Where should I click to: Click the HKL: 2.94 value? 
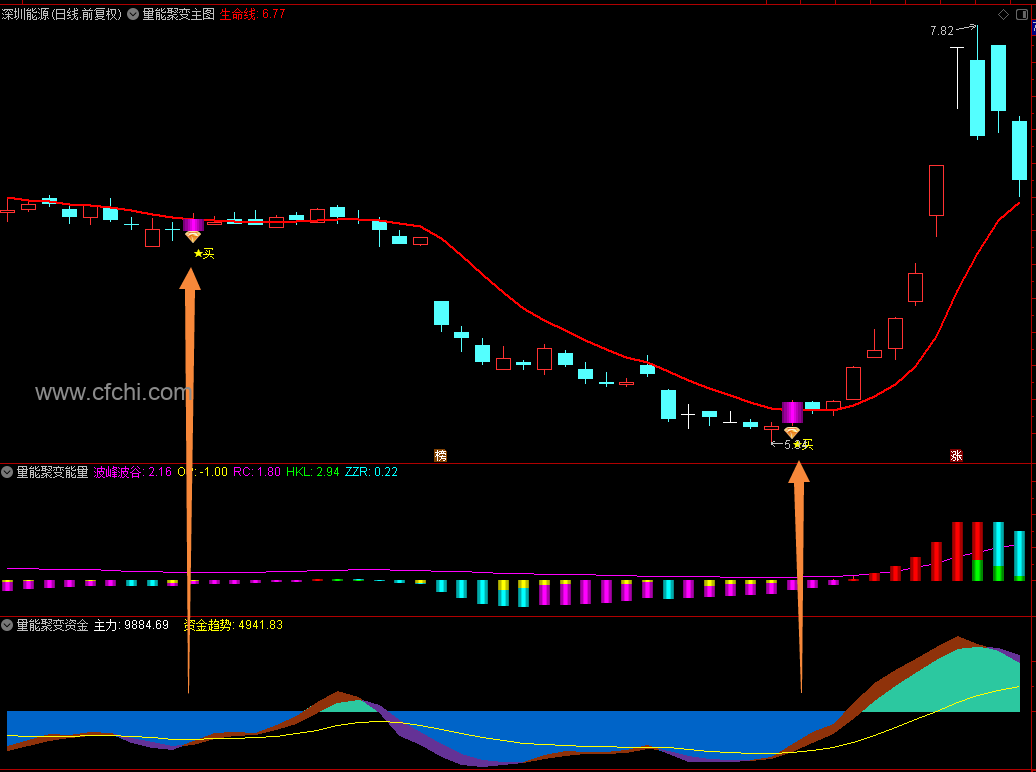coord(313,472)
